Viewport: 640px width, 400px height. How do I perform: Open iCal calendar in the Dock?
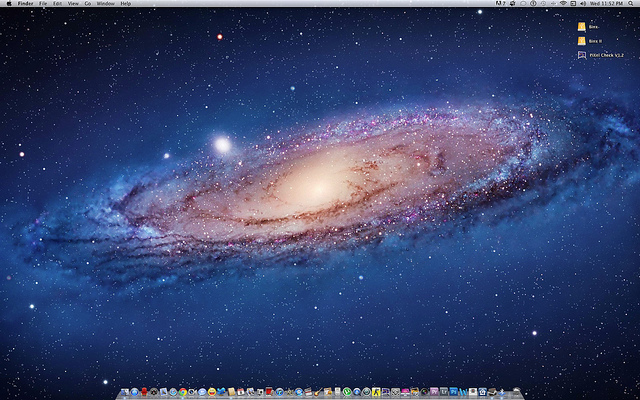[x=241, y=392]
